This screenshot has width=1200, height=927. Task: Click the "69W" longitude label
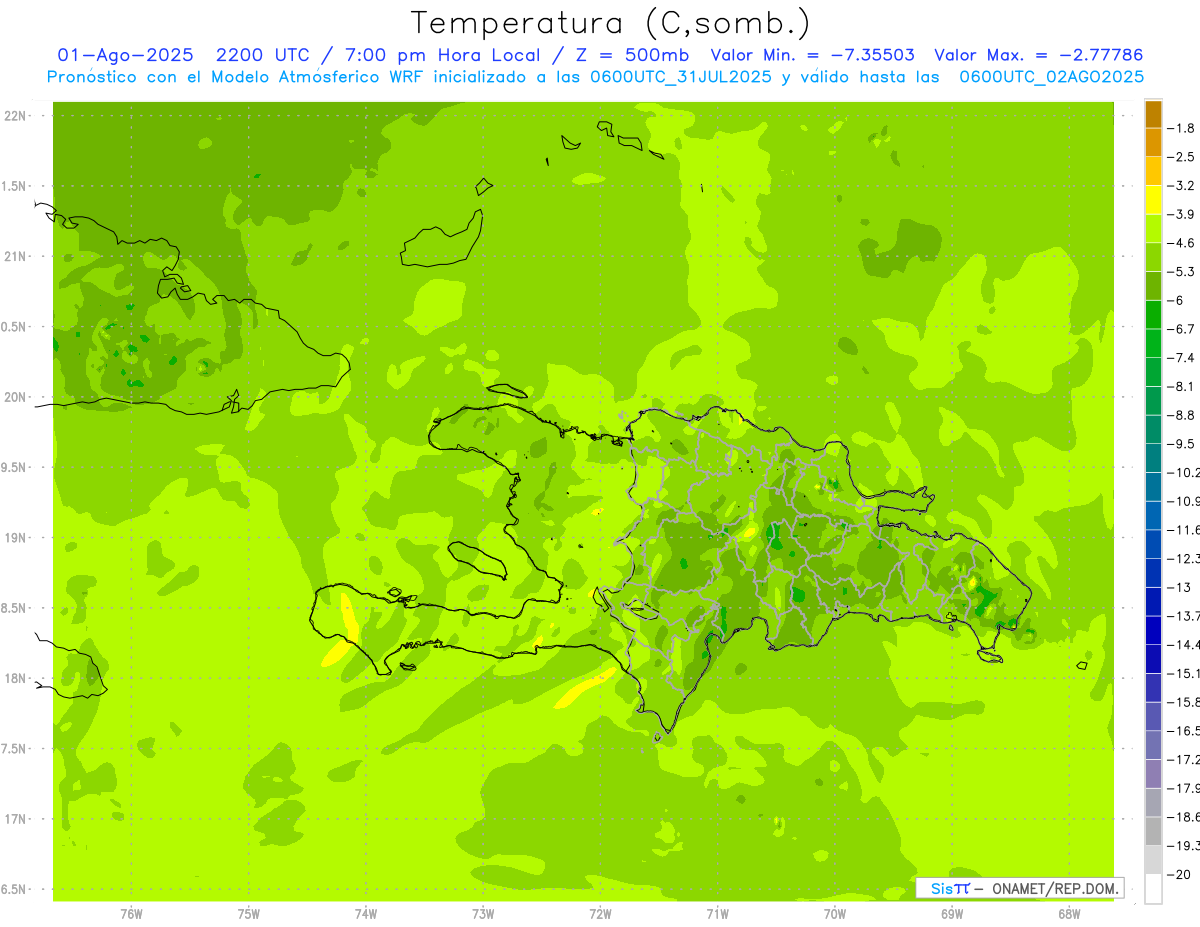[x=952, y=914]
